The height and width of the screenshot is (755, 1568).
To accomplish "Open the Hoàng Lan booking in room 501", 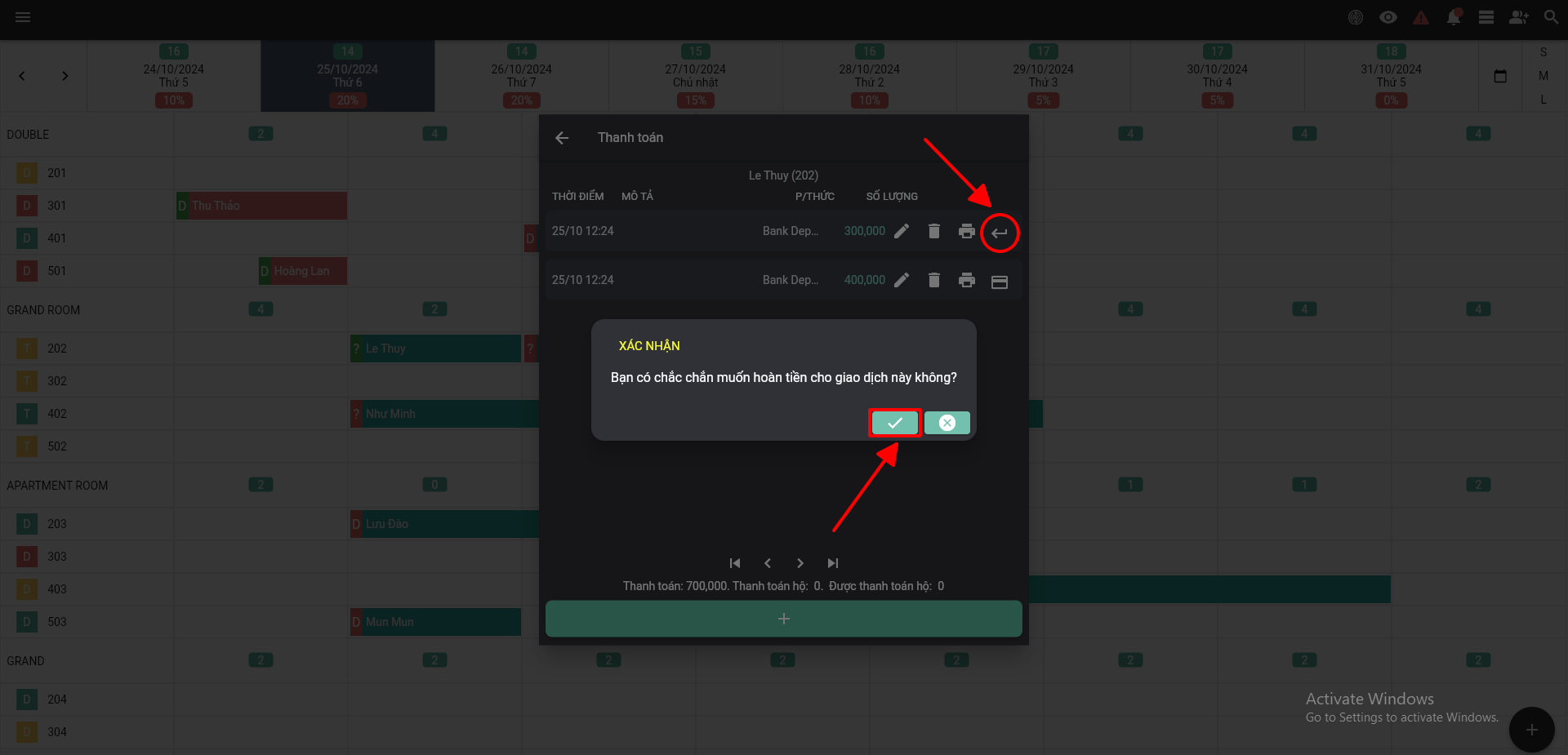I will (x=303, y=271).
